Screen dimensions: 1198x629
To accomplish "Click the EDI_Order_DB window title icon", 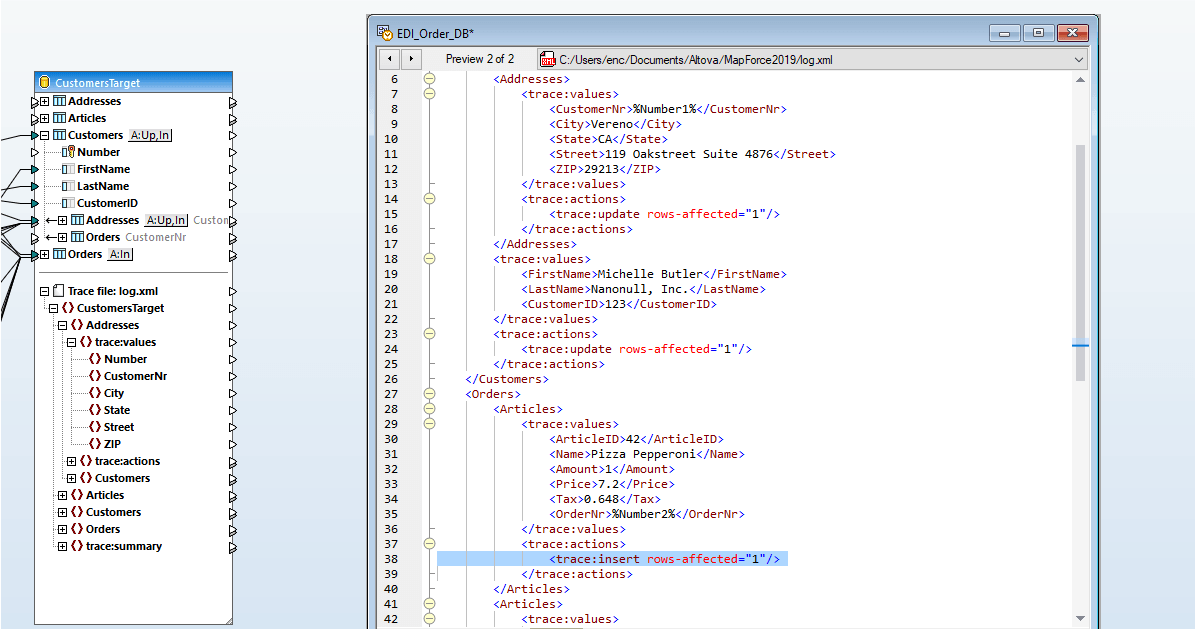I will point(385,32).
